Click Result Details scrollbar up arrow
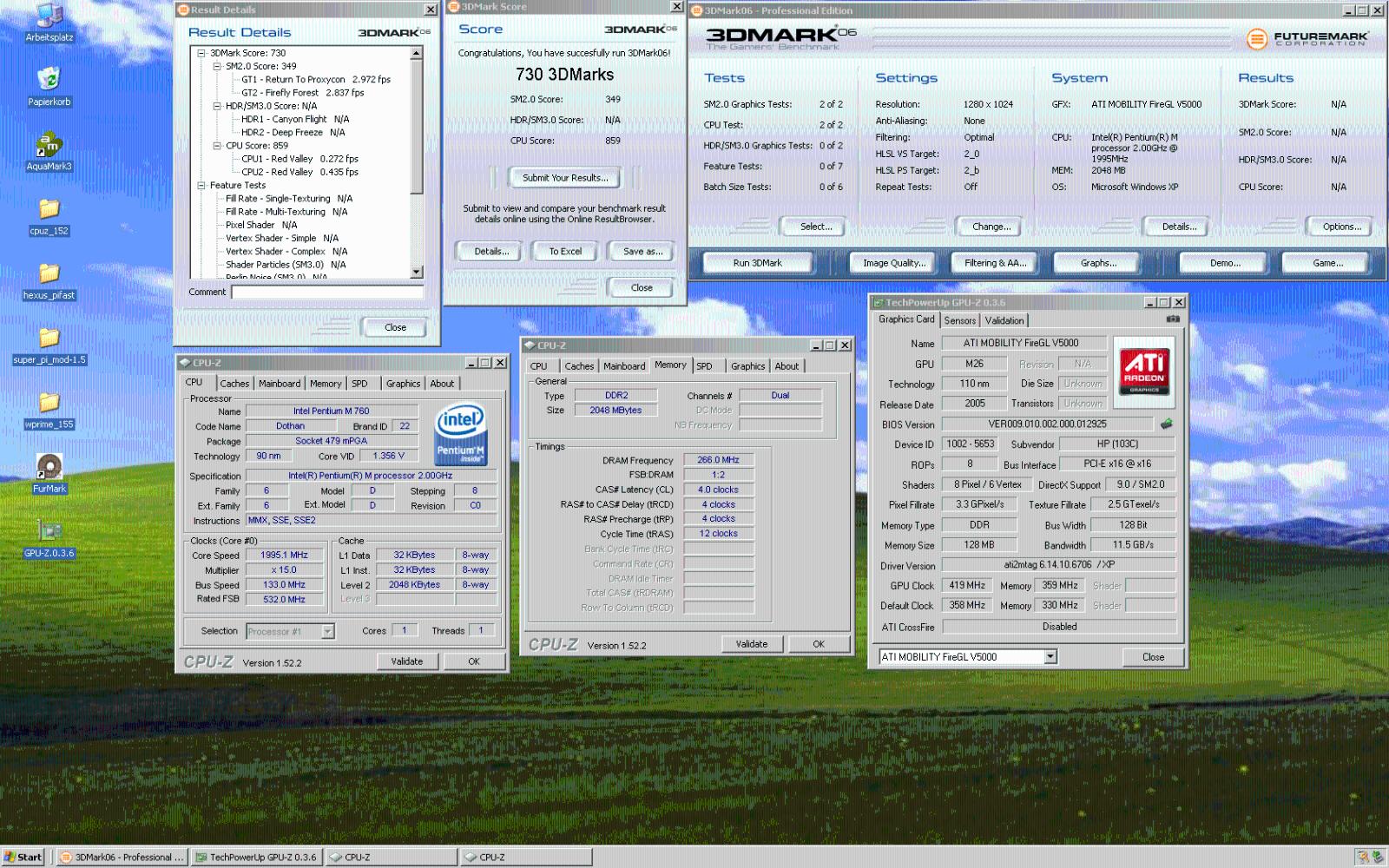 [416, 53]
